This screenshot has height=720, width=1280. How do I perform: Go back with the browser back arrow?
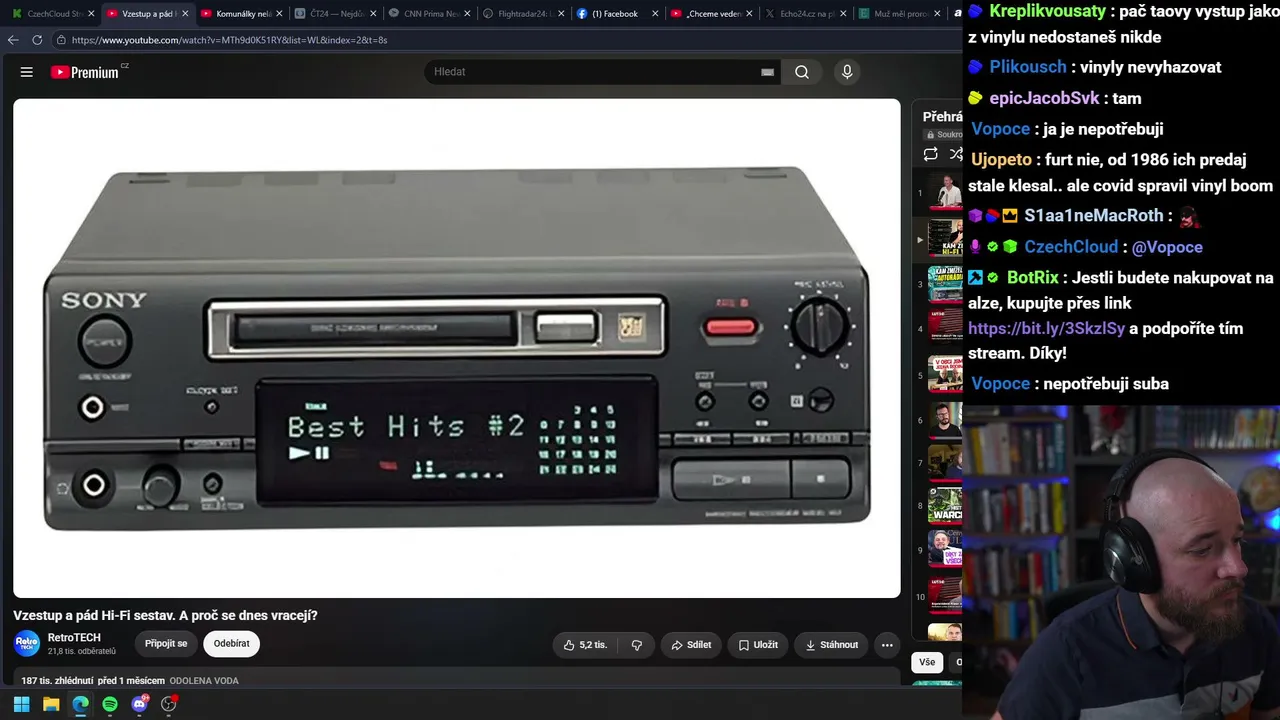(x=13, y=40)
